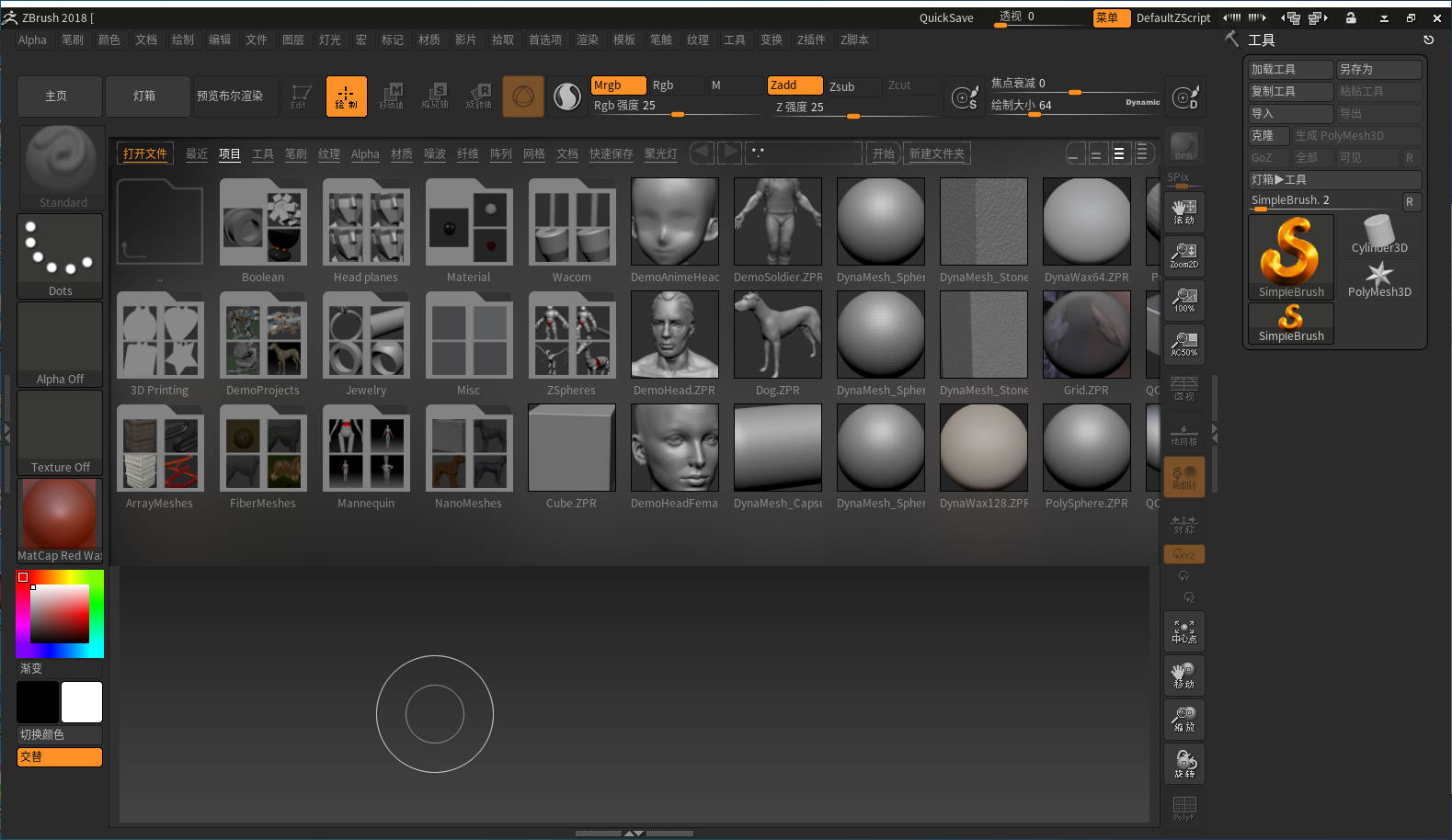The width and height of the screenshot is (1452, 840).
Task: Click the 缩放 zoom view icon
Action: (1184, 720)
